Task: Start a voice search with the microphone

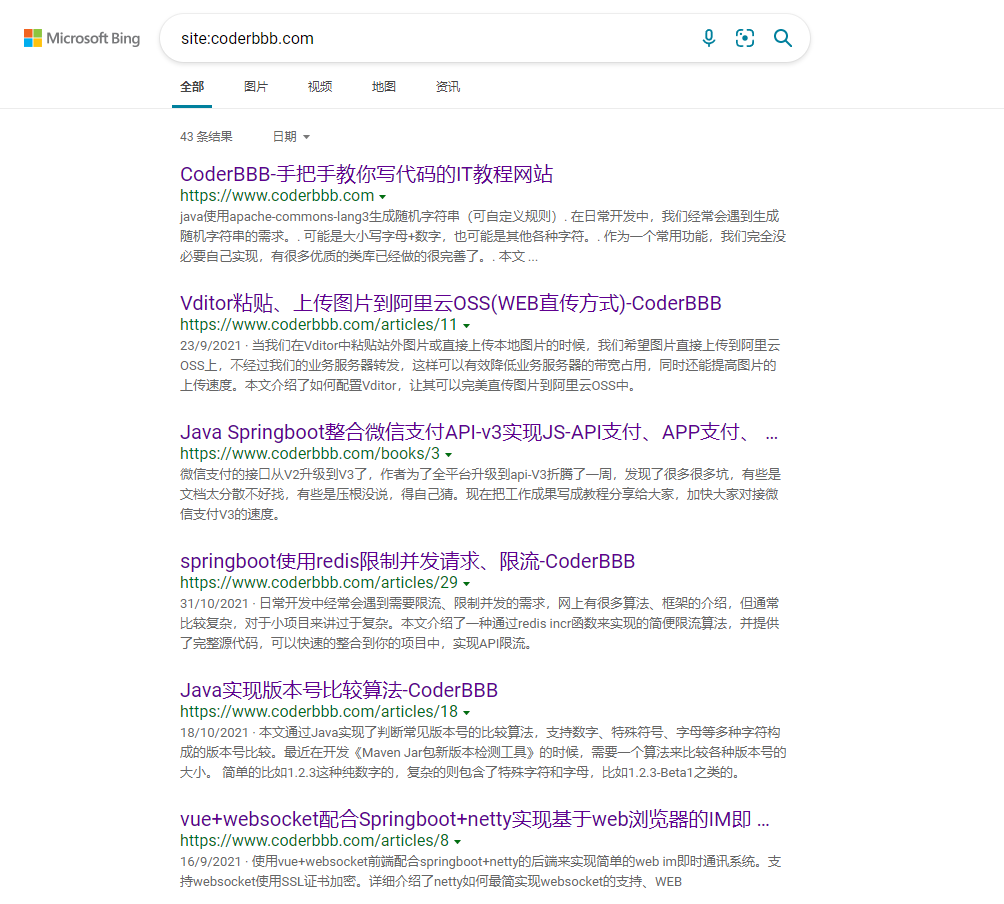Action: (709, 37)
